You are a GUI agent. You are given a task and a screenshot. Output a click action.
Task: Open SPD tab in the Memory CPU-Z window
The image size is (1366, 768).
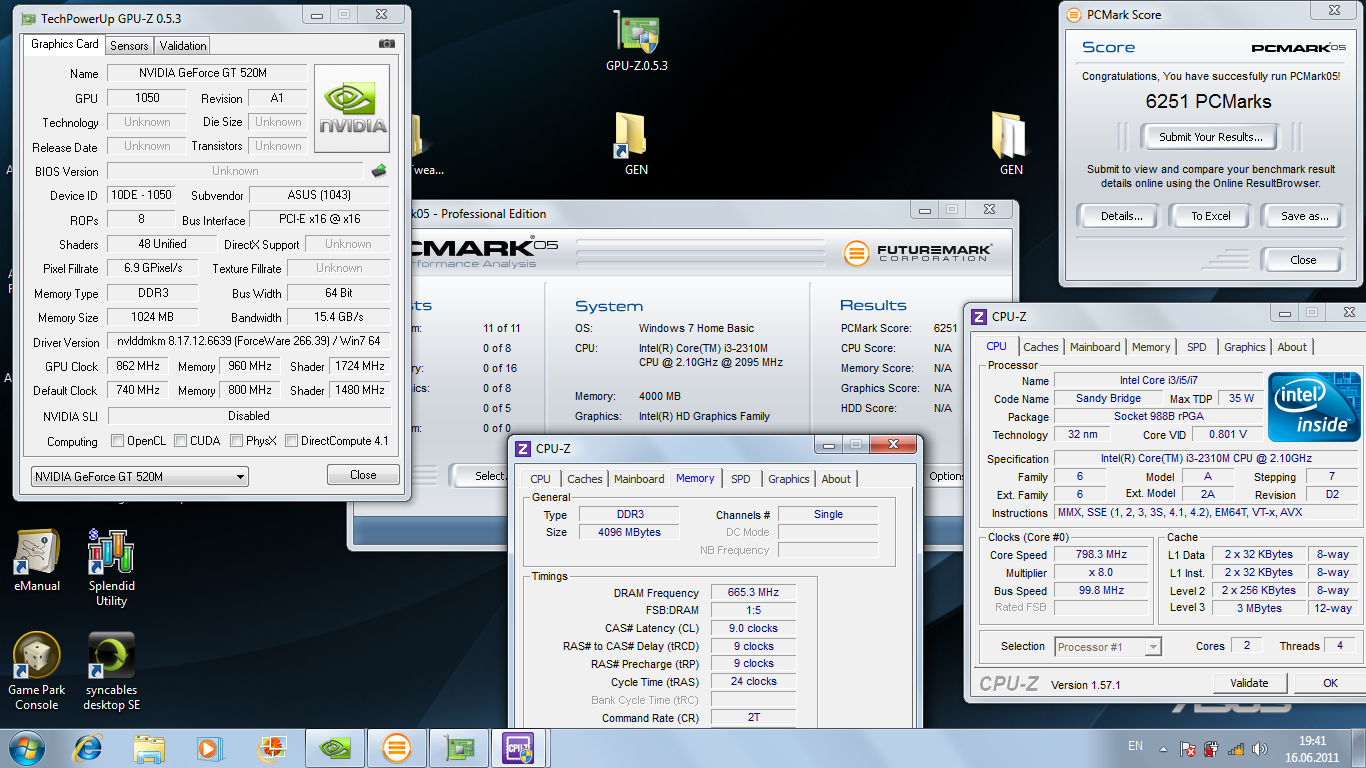tap(740, 479)
